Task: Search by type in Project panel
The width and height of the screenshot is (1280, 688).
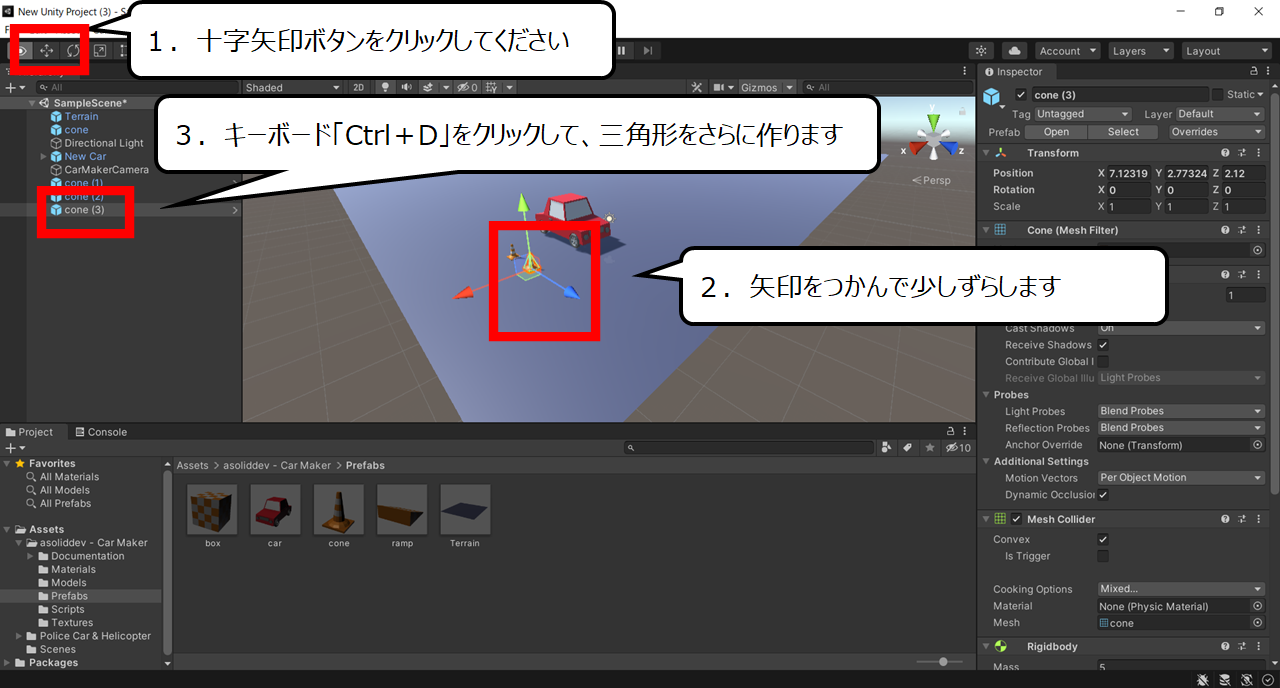Action: (886, 448)
